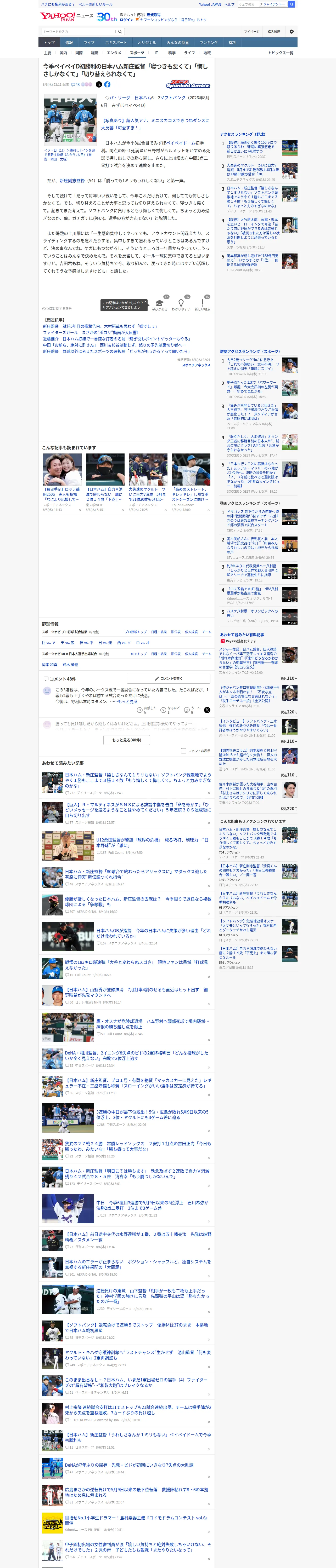Click the 岡本 和真 player link
Viewport: 336px width, 1568px height.
click(x=50, y=665)
